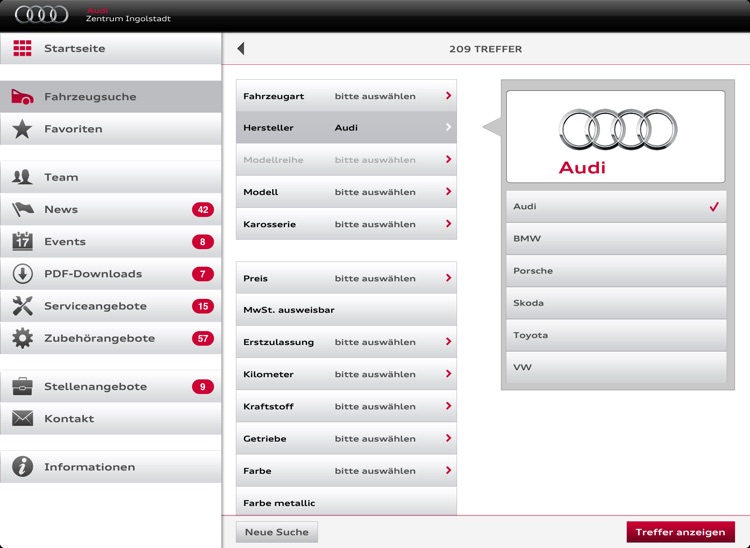The image size is (750, 548).
Task: Click Zentrum Ingolstadt header text
Action: 128,19
